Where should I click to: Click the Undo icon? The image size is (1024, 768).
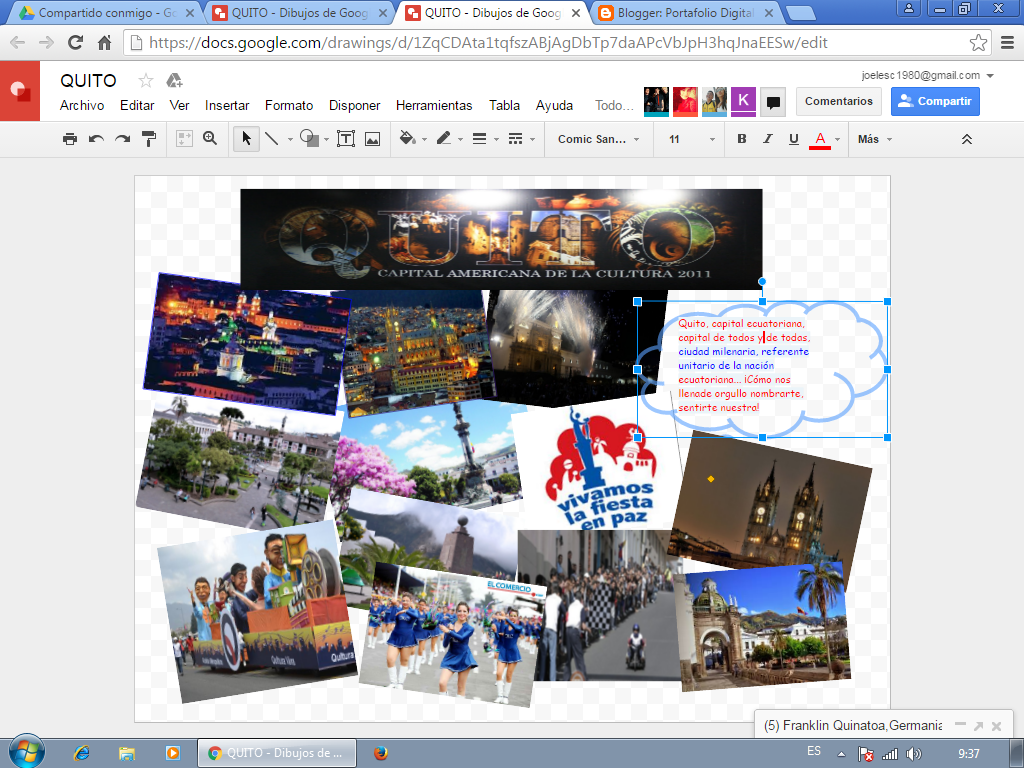pos(96,139)
